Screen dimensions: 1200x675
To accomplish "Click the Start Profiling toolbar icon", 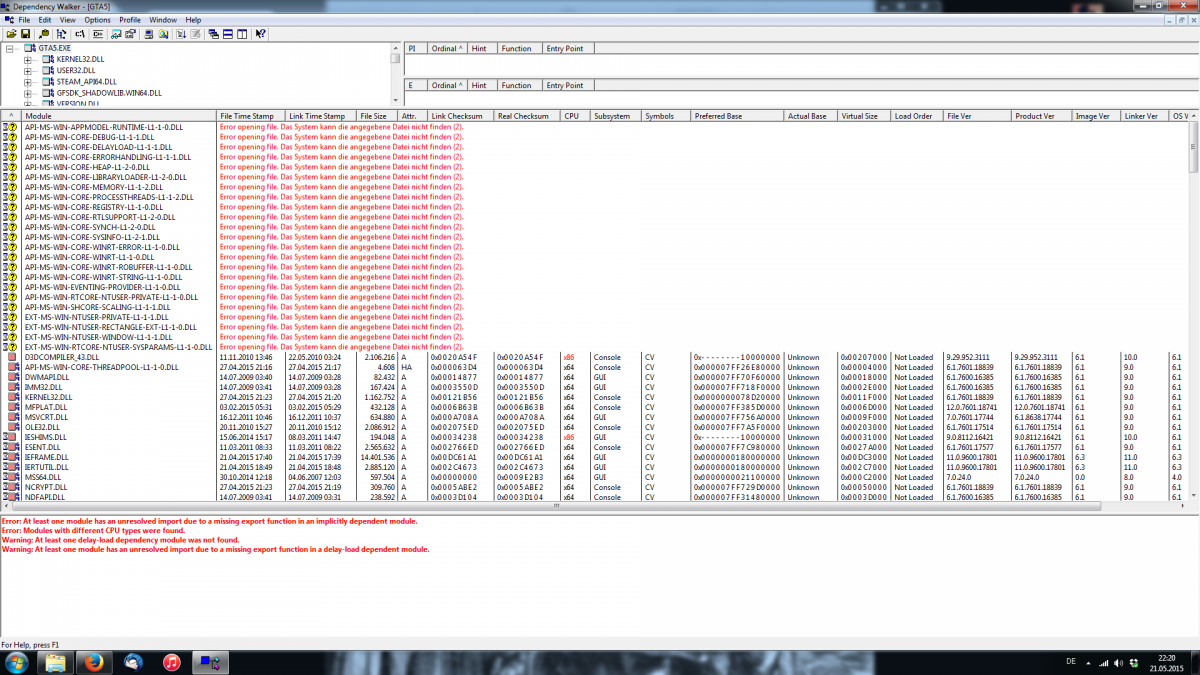I will pyautogui.click(x=181, y=34).
